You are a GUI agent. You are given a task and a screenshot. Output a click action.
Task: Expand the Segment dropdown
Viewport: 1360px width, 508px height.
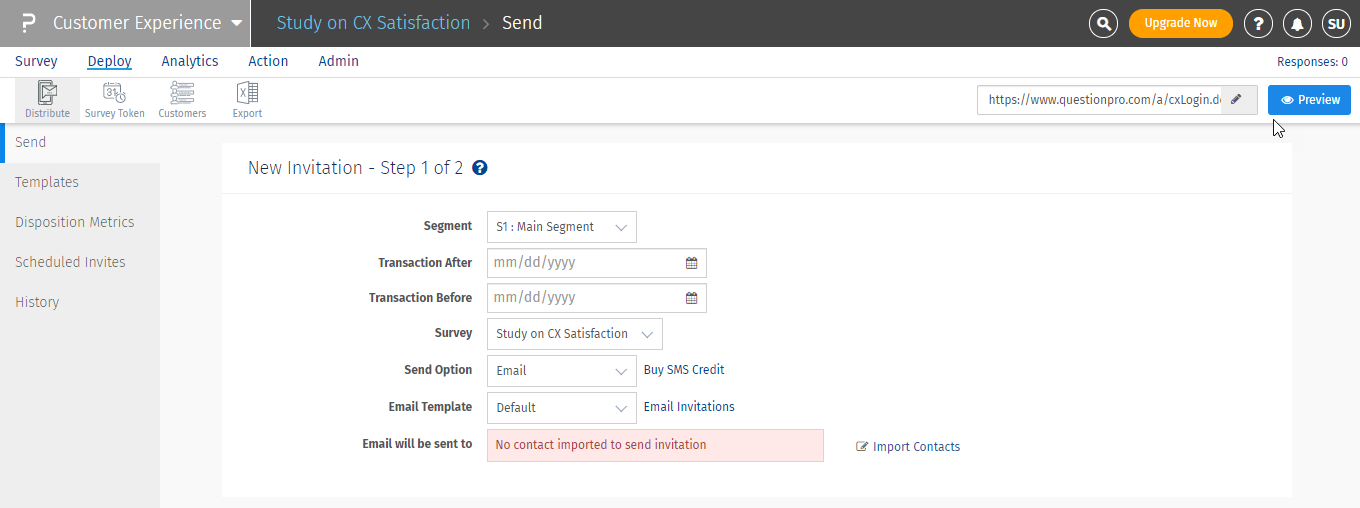[x=561, y=227]
